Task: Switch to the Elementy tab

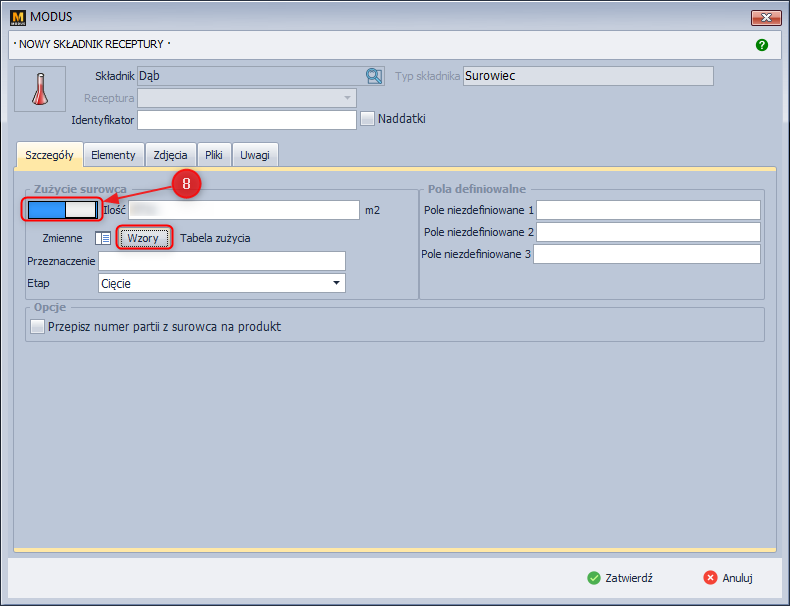Action: (x=113, y=155)
